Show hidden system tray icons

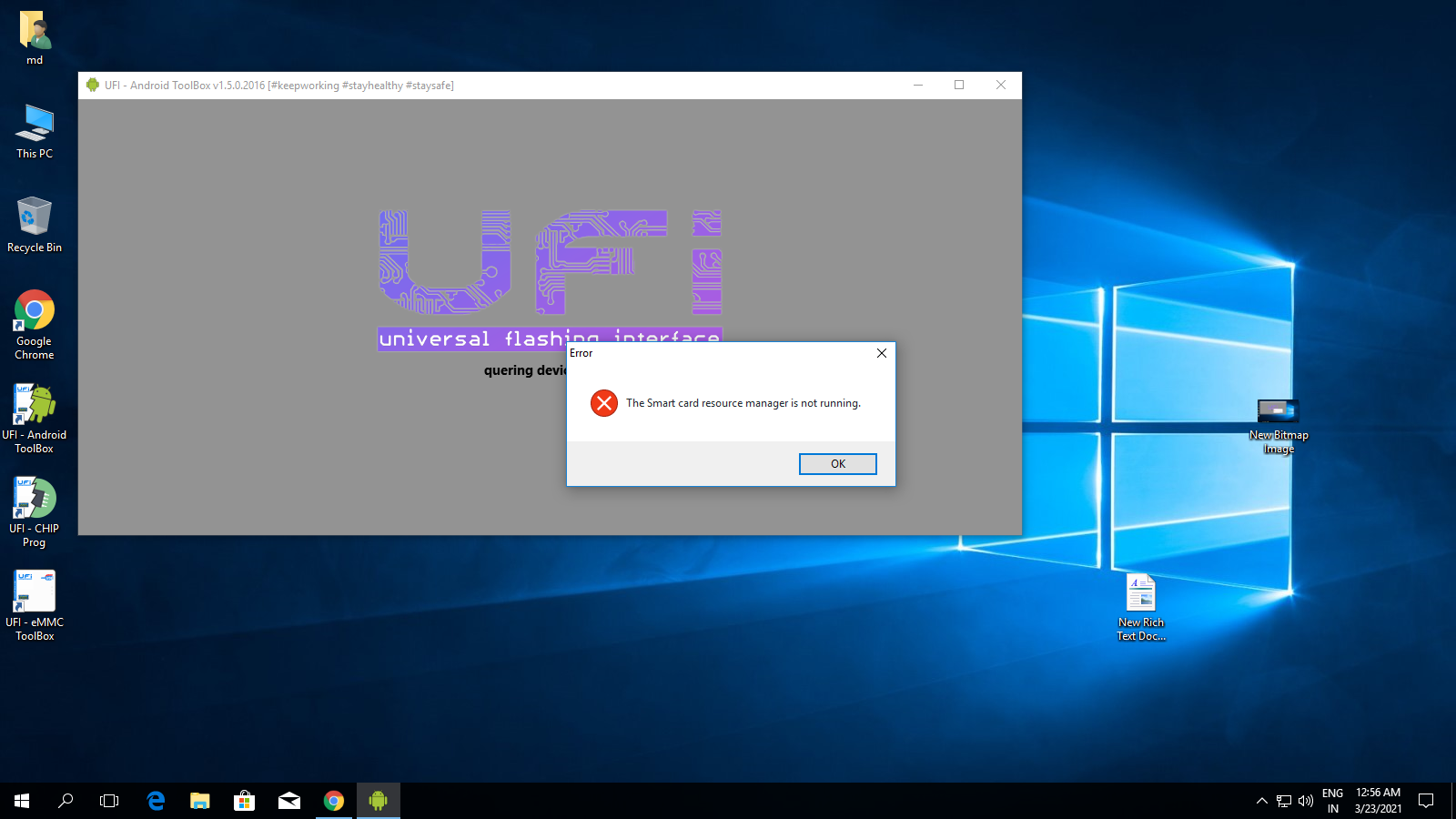(1261, 801)
